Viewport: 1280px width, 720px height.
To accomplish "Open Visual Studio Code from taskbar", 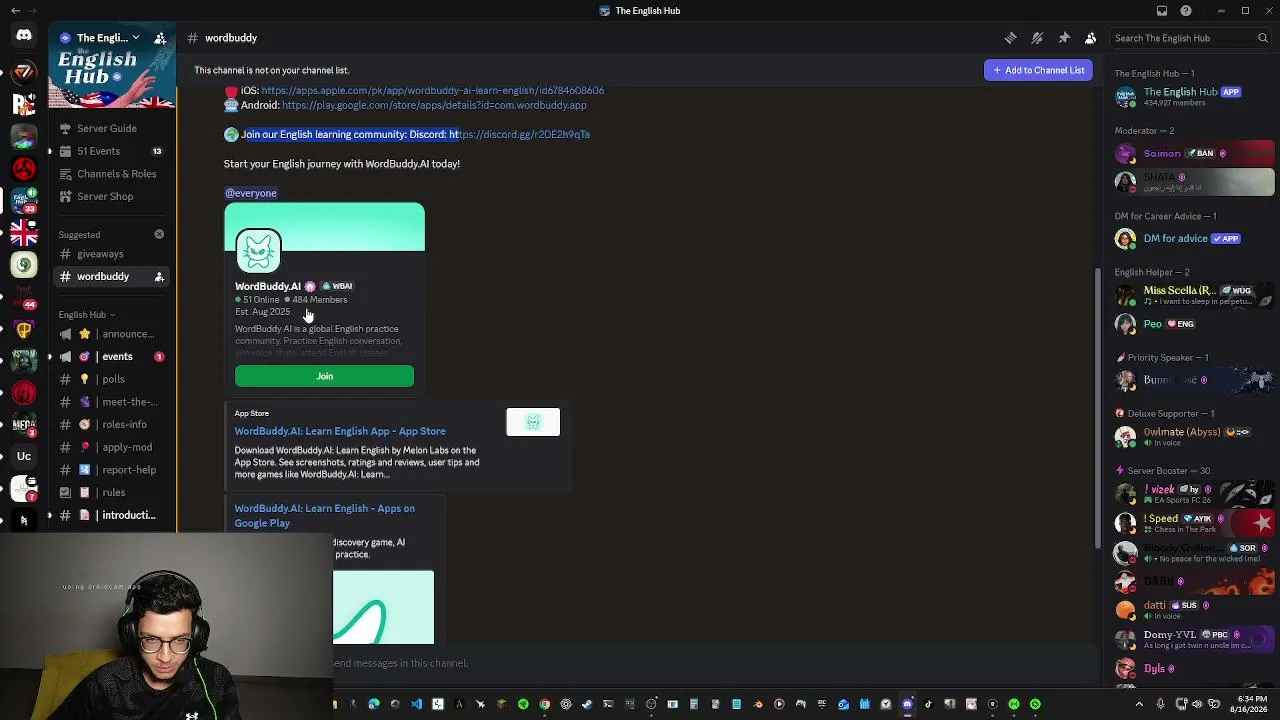I will coord(416,704).
